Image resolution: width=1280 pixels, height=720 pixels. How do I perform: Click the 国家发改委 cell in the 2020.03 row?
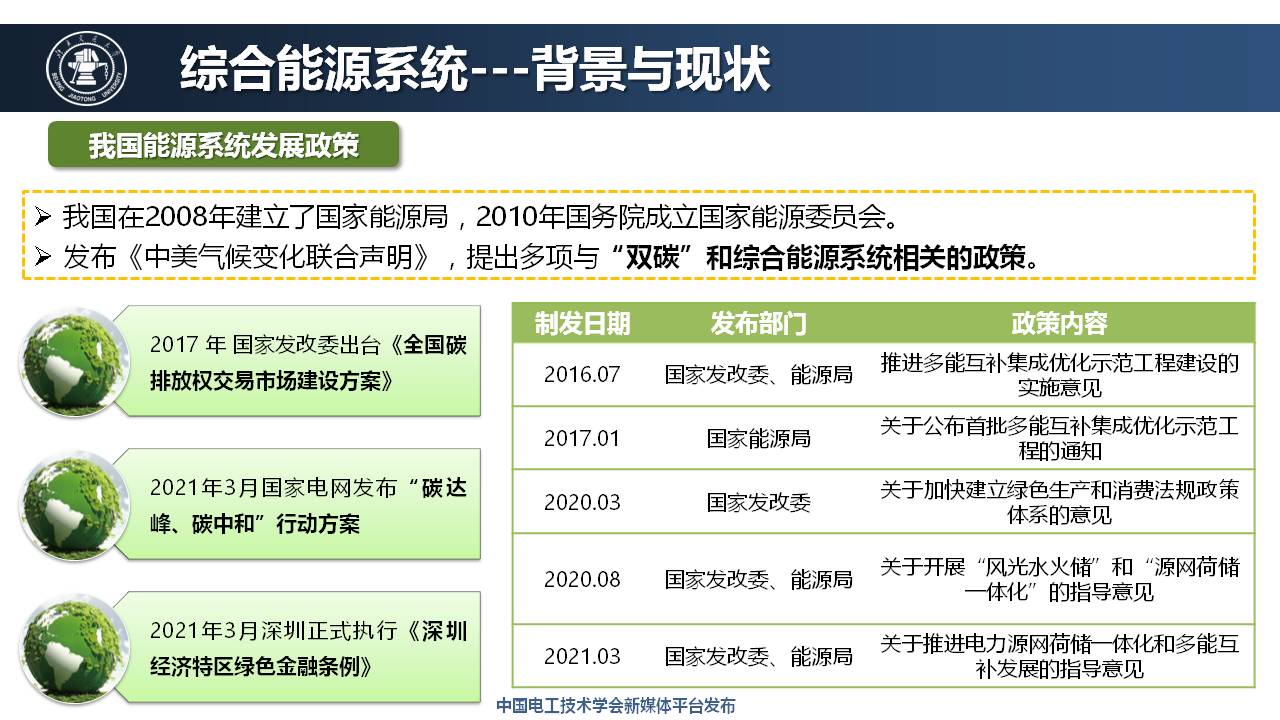click(758, 502)
